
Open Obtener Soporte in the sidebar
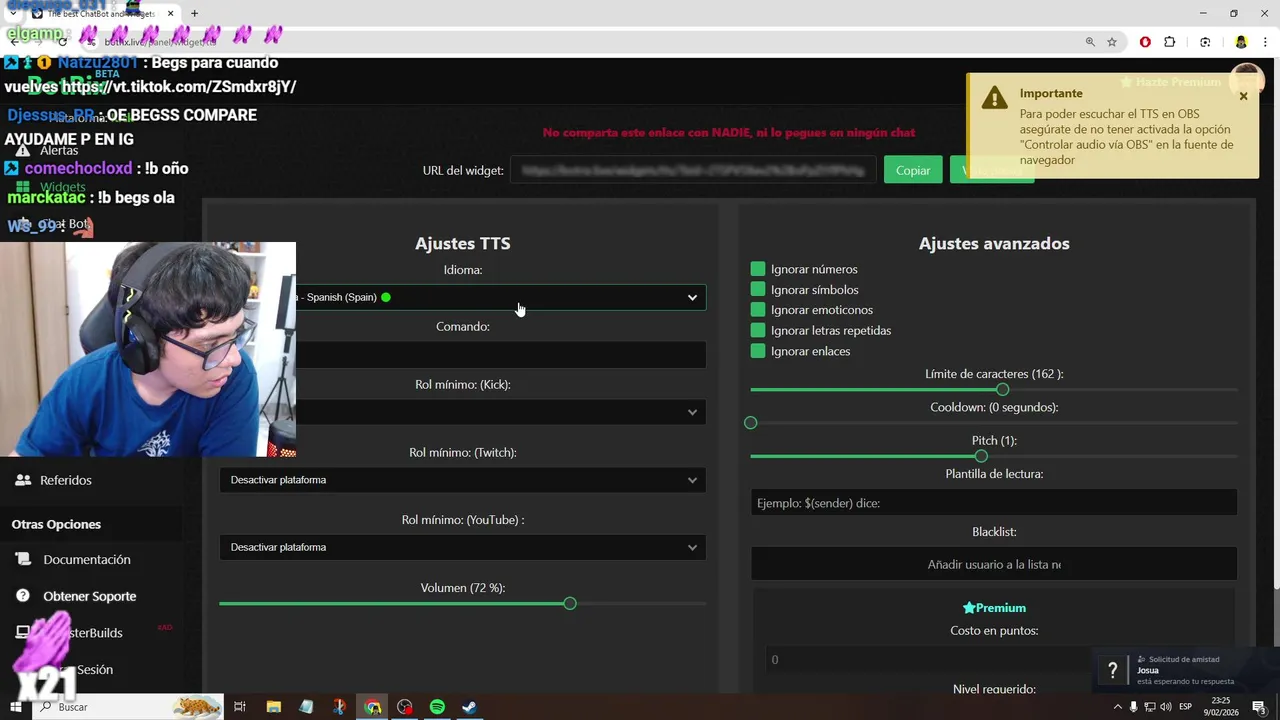tap(90, 596)
